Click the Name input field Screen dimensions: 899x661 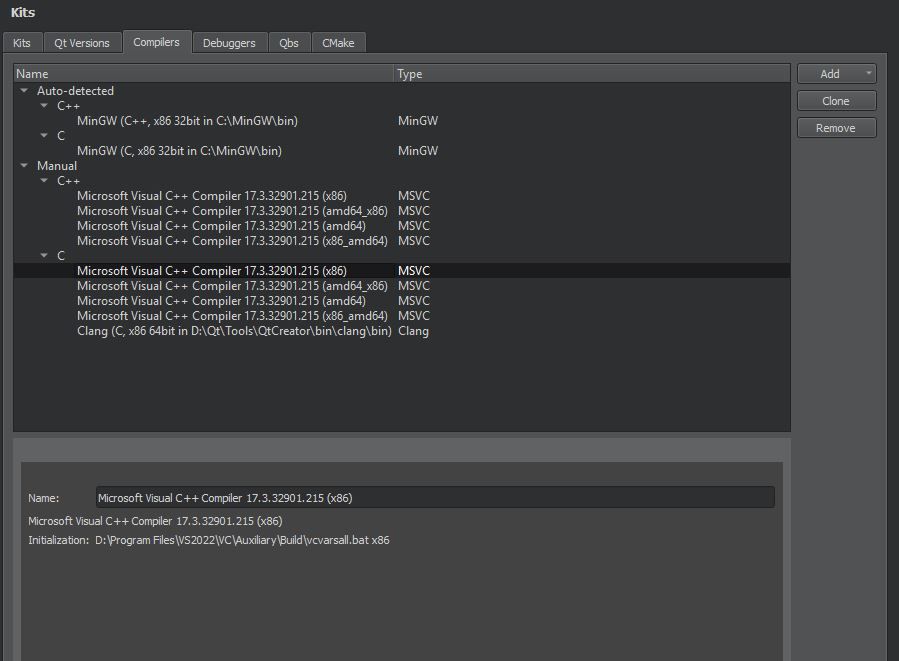pyautogui.click(x=435, y=498)
